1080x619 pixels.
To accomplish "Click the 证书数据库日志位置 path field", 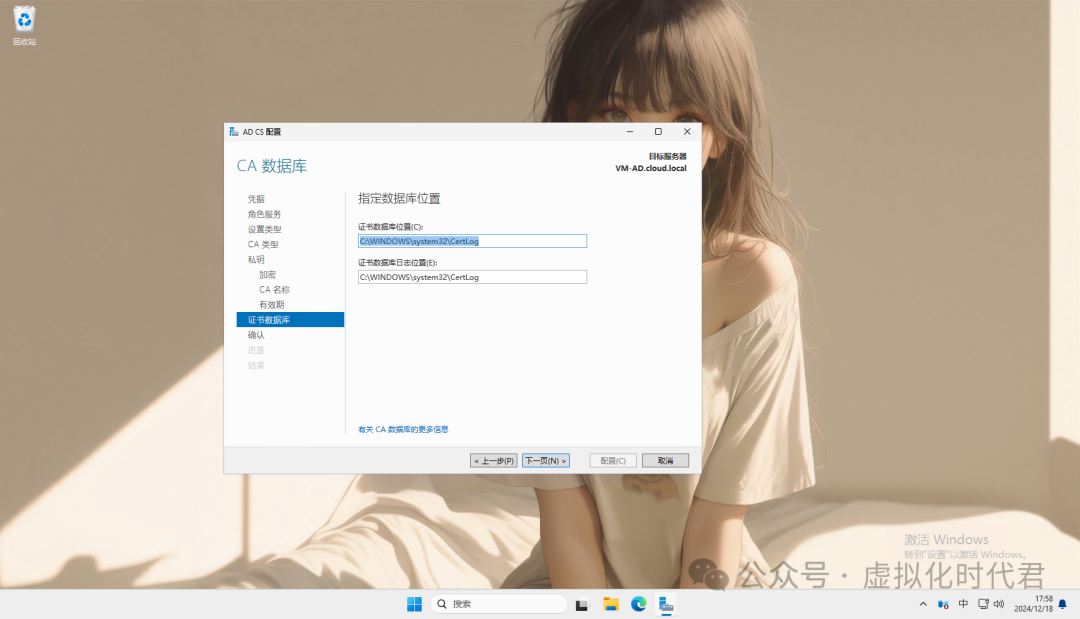I will pyautogui.click(x=472, y=277).
